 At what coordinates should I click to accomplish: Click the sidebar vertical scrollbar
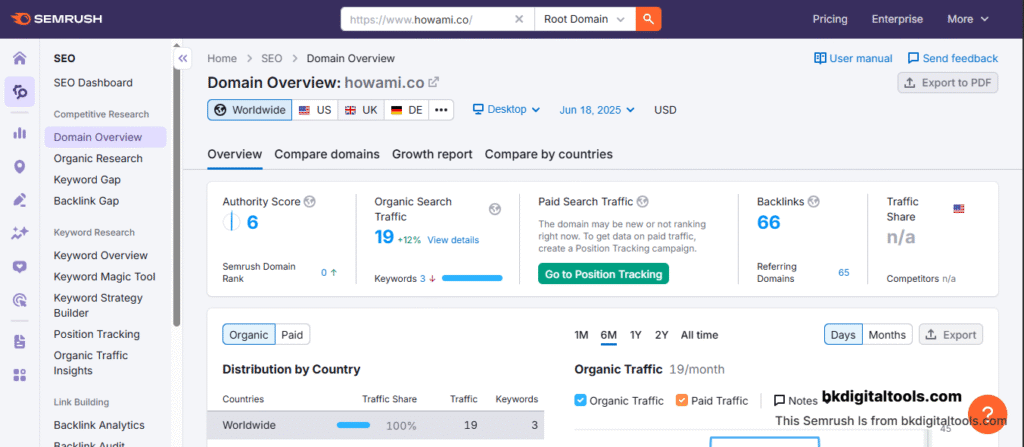[177, 186]
